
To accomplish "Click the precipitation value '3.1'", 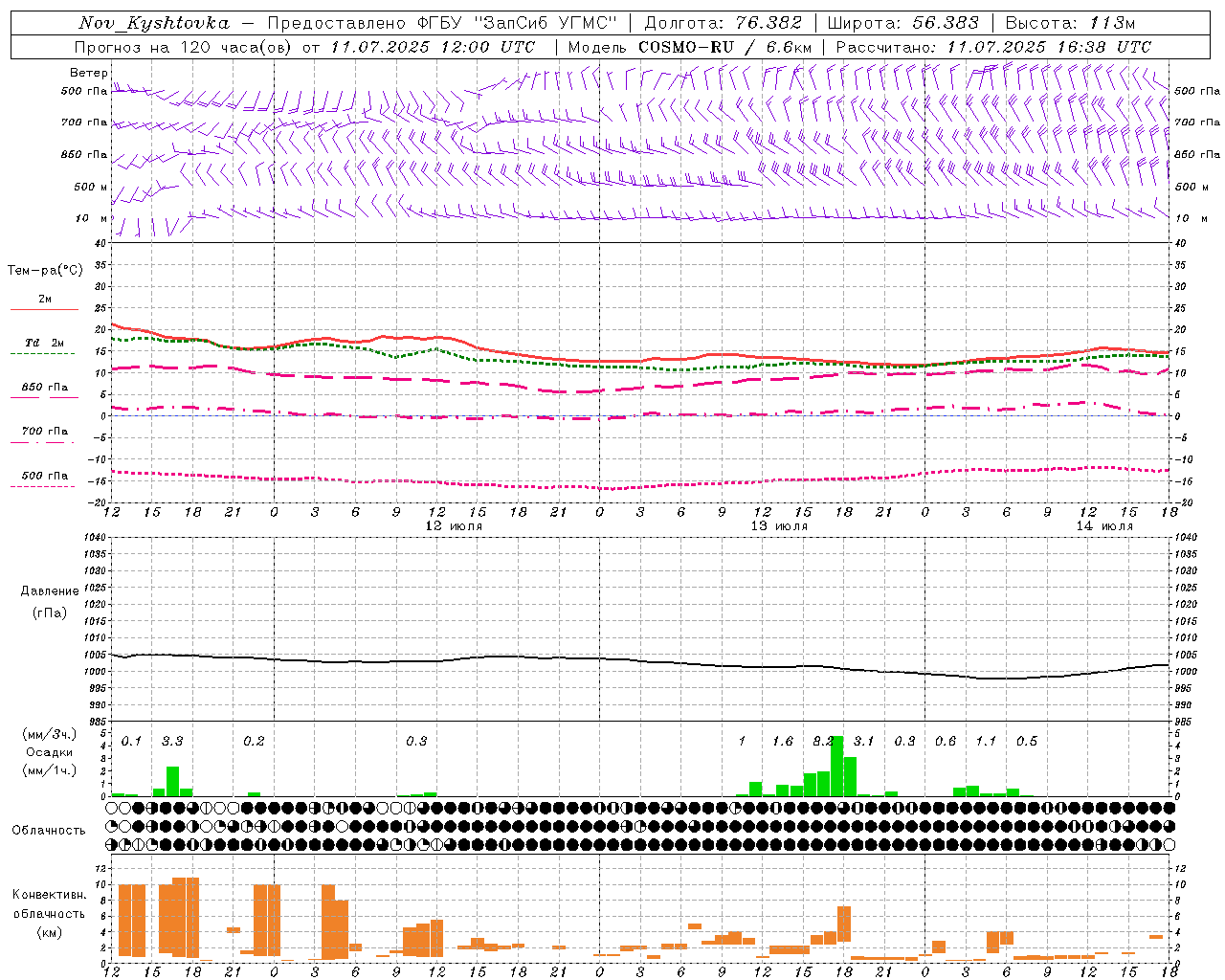I will [864, 741].
